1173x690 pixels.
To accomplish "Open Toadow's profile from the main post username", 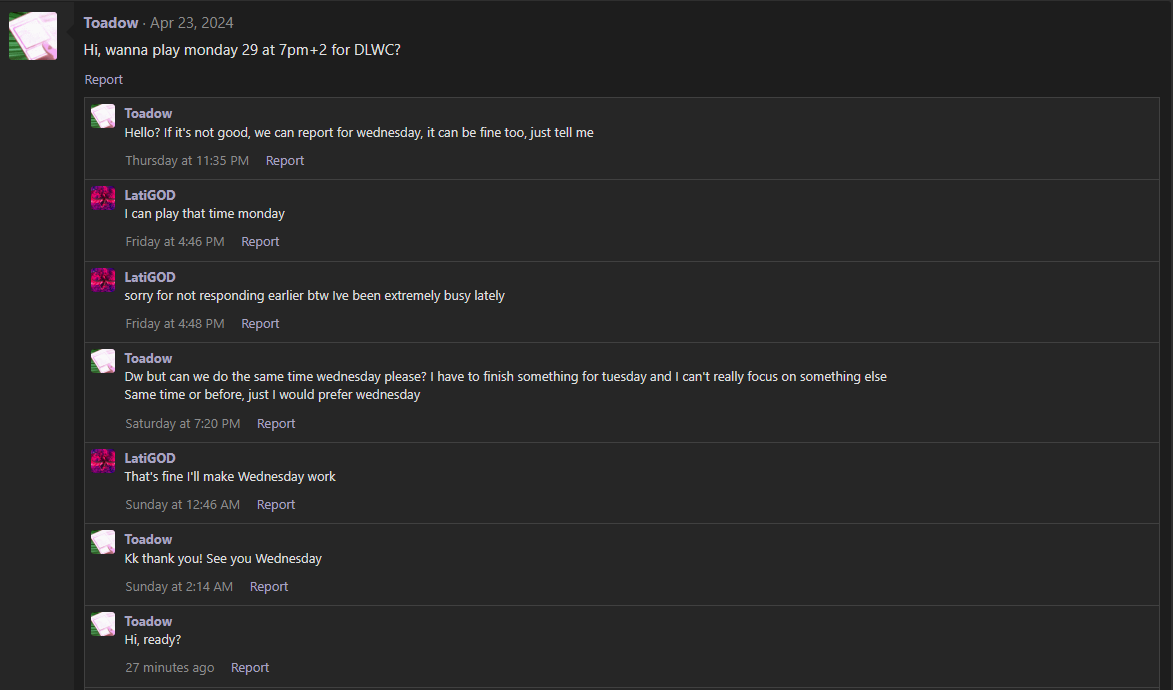I will tap(111, 22).
